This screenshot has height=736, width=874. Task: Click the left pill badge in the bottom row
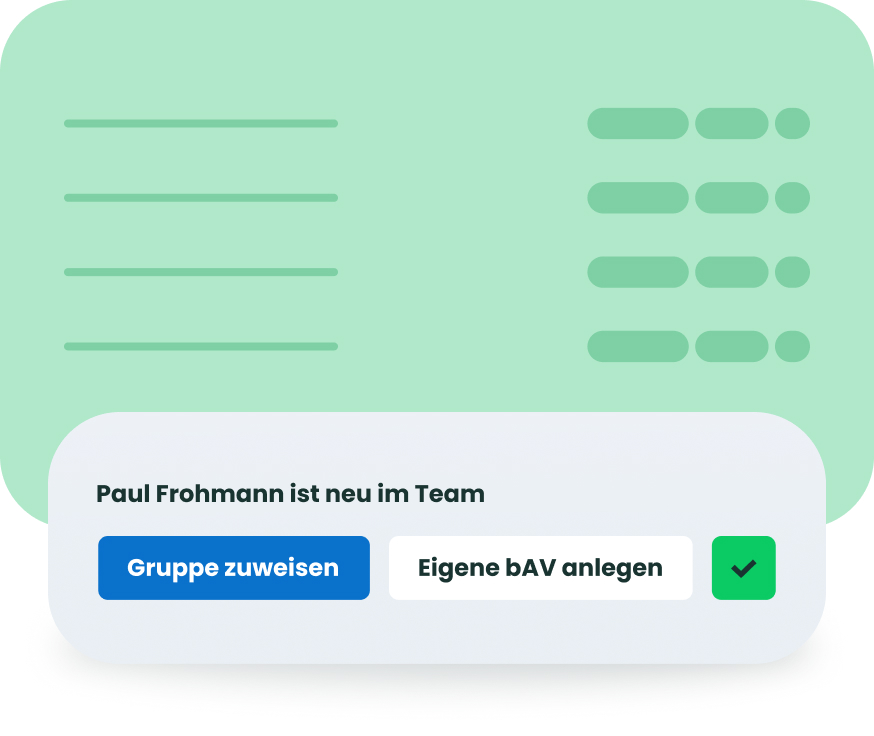click(x=637, y=346)
